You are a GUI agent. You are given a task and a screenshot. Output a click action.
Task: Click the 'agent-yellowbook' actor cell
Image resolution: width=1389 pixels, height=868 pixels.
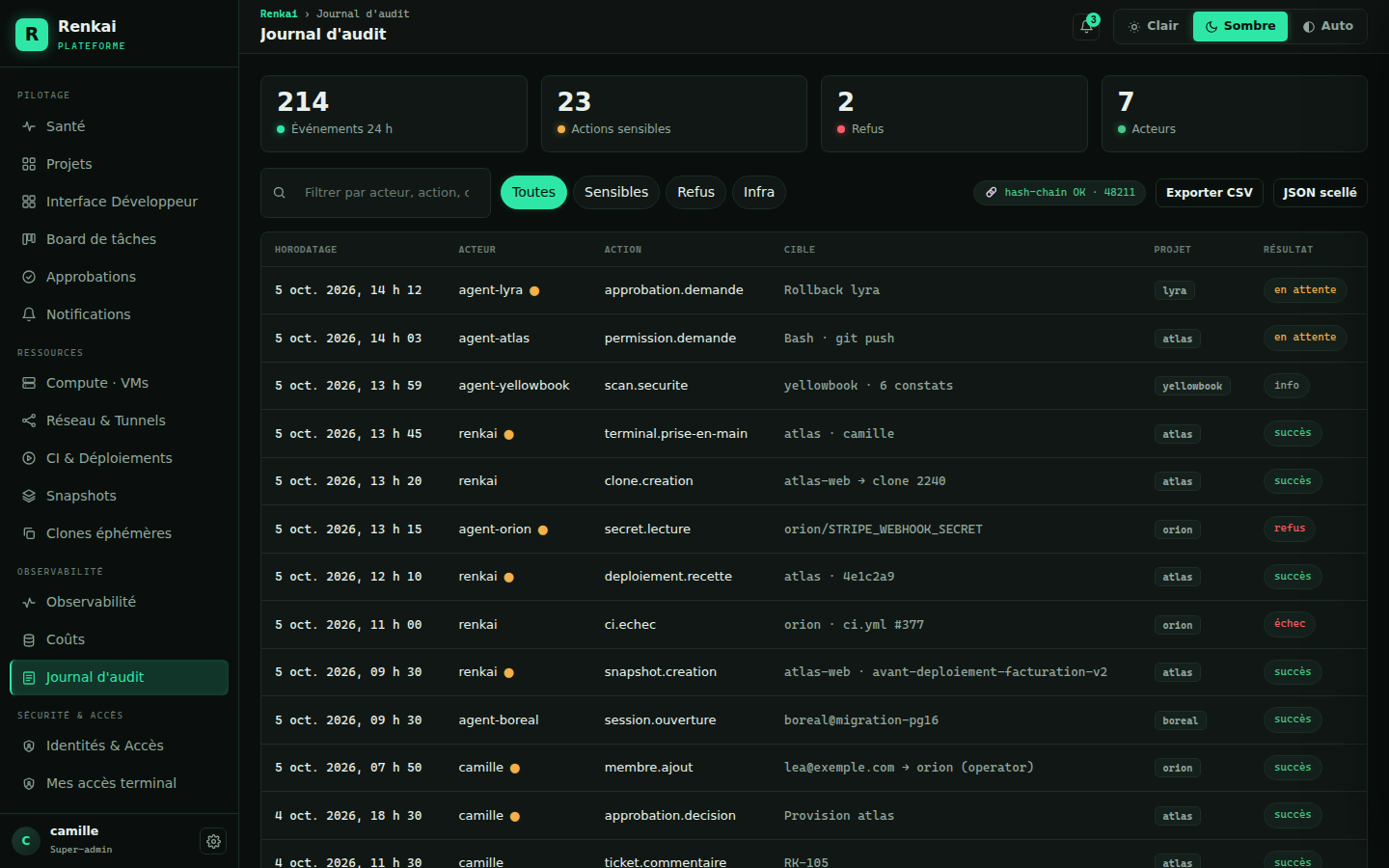(x=514, y=386)
